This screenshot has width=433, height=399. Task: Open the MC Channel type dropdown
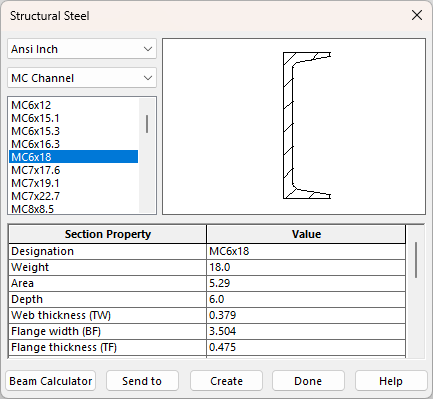point(82,78)
